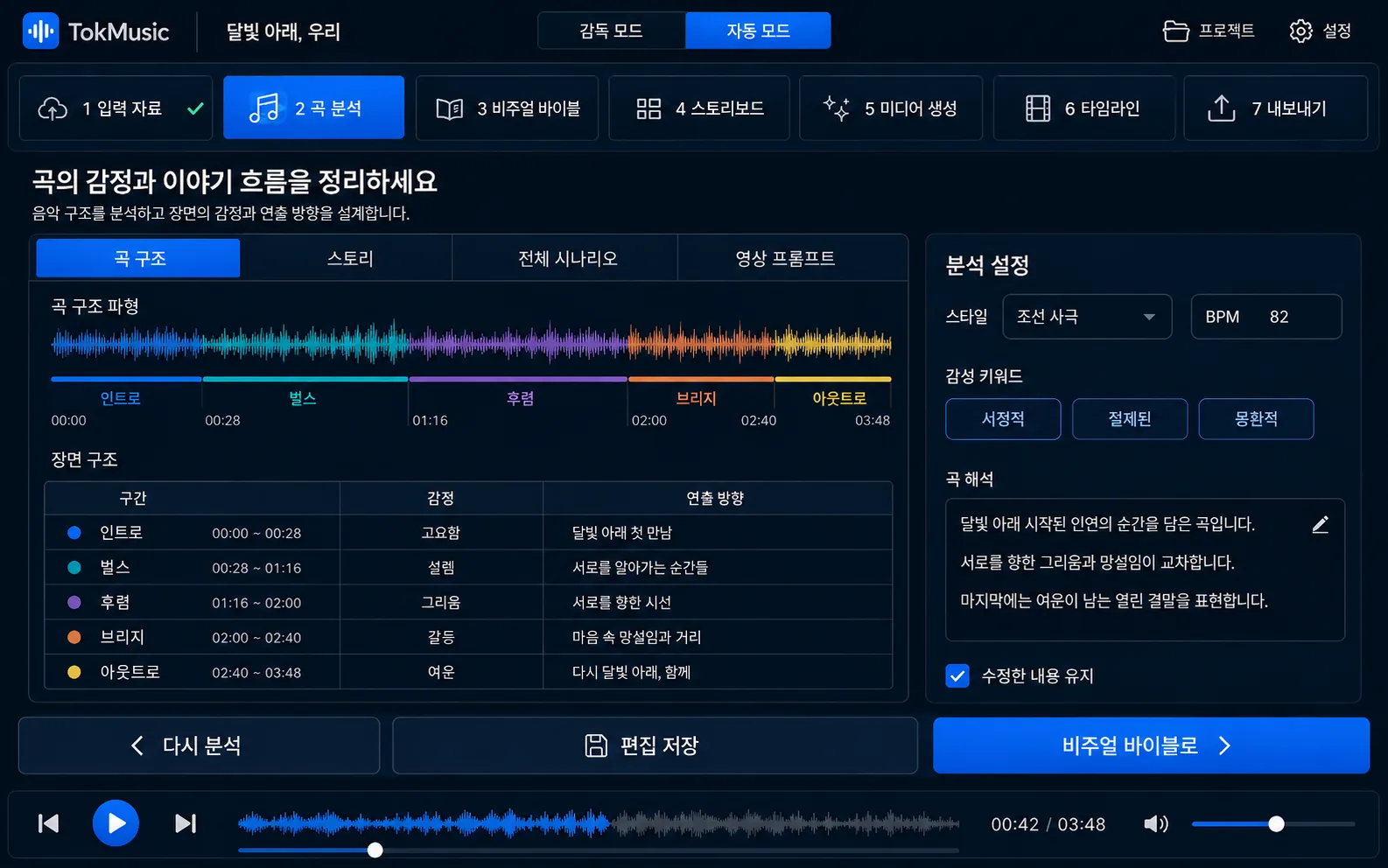The height and width of the screenshot is (868, 1388).
Task: Go to step 7 내보내기
Action: click(x=1275, y=108)
